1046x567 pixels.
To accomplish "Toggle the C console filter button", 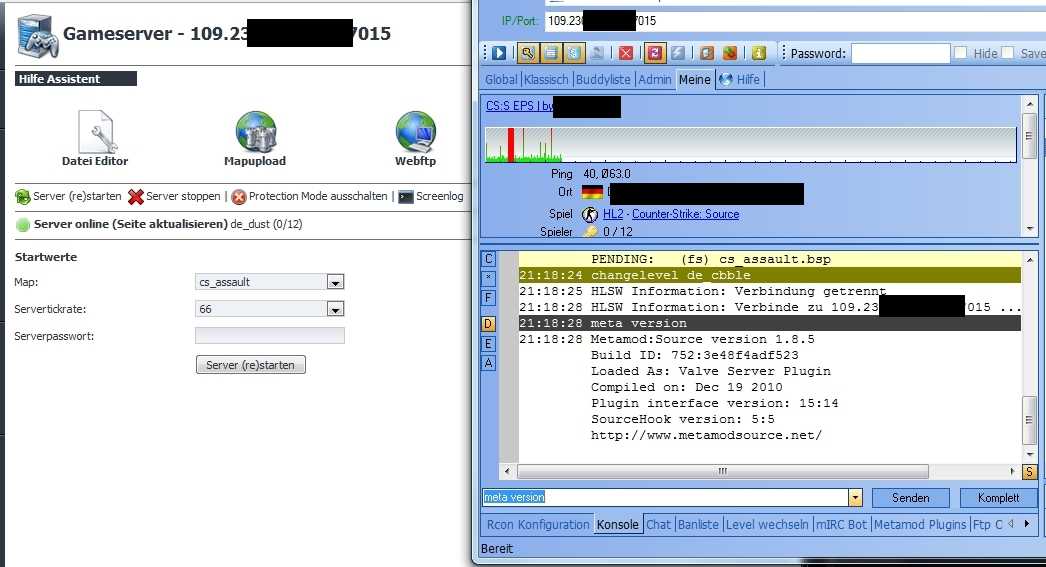I will coord(488,259).
